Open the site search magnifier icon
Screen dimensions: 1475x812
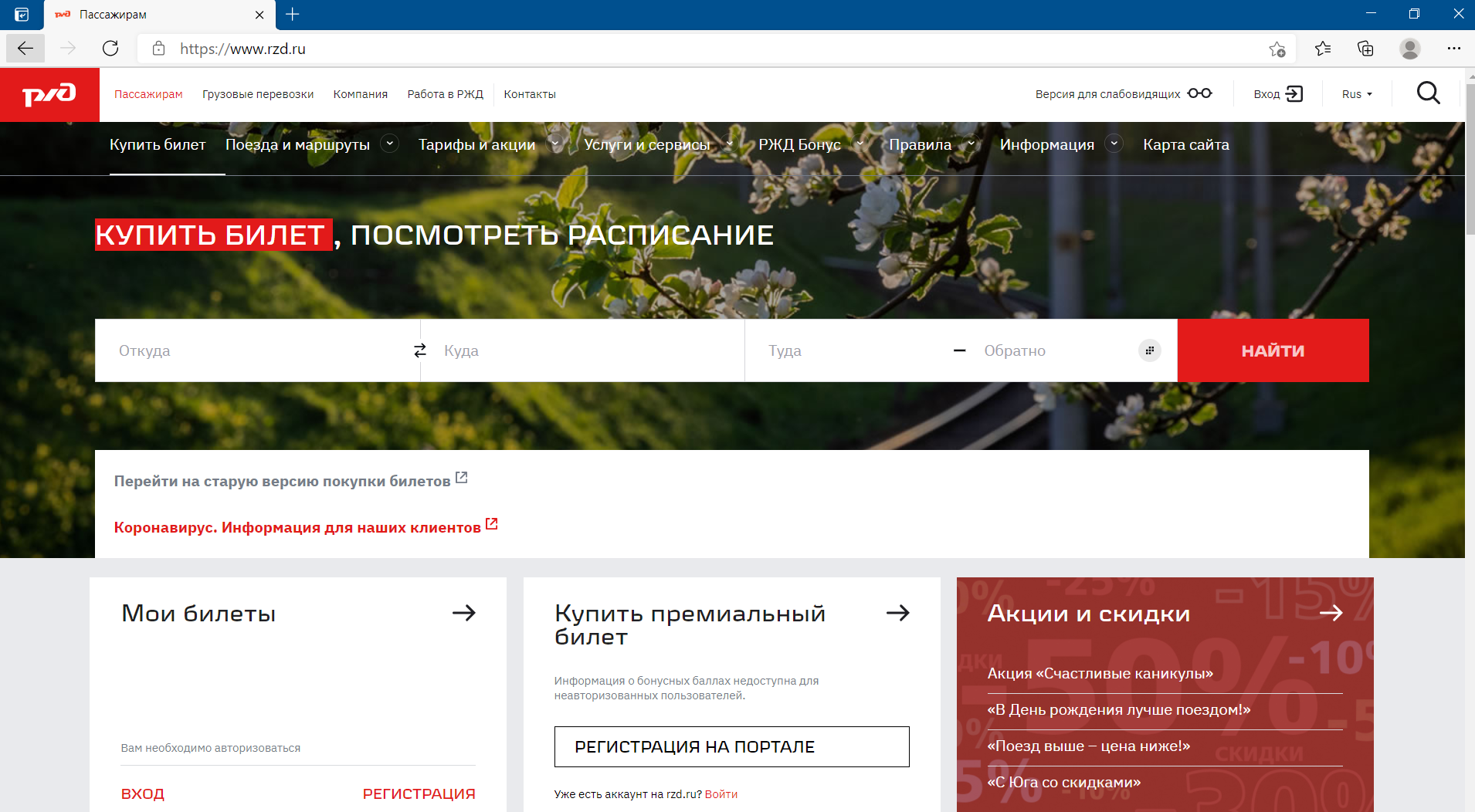(x=1428, y=93)
